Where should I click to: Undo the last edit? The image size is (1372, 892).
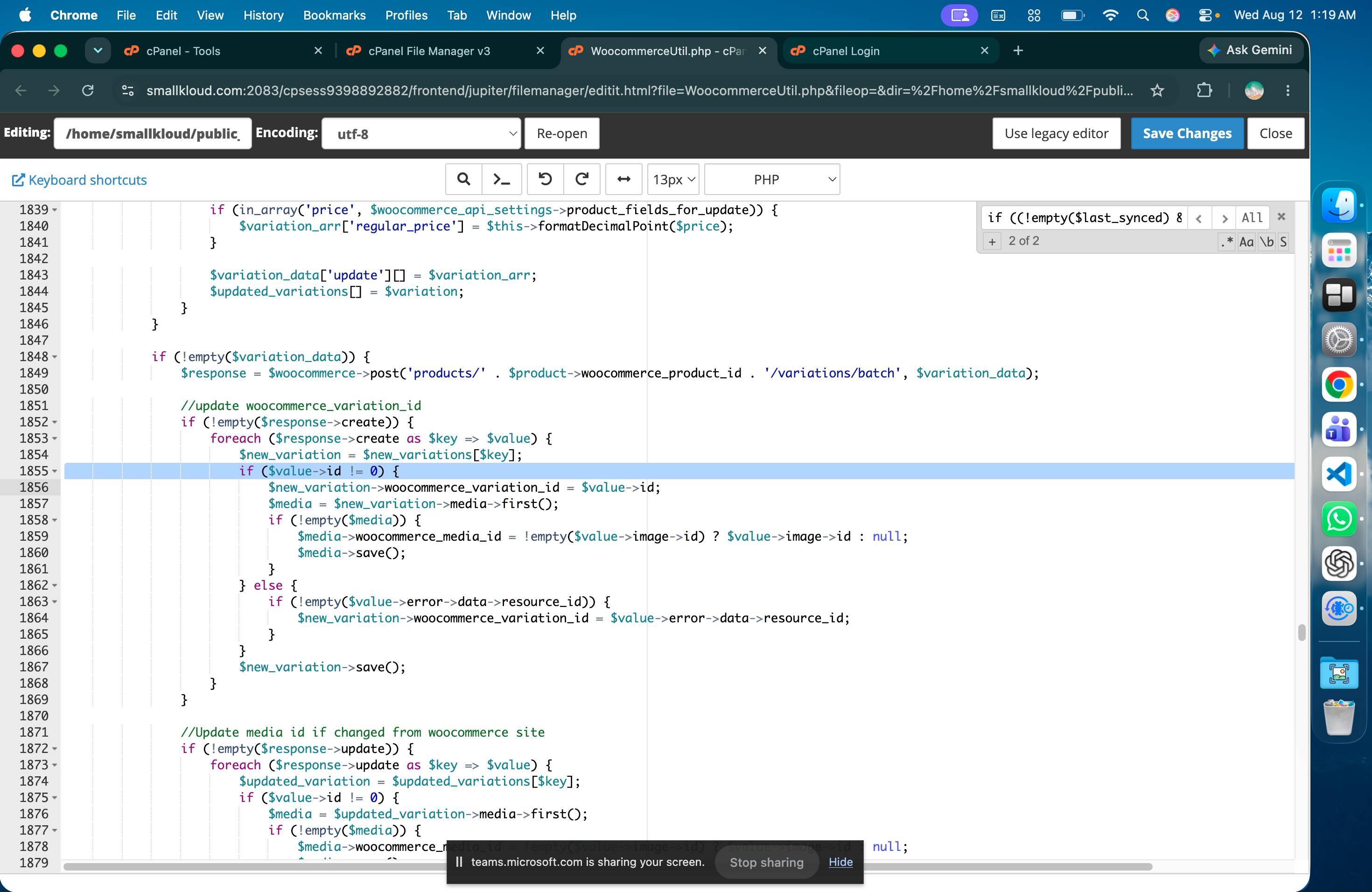point(546,179)
